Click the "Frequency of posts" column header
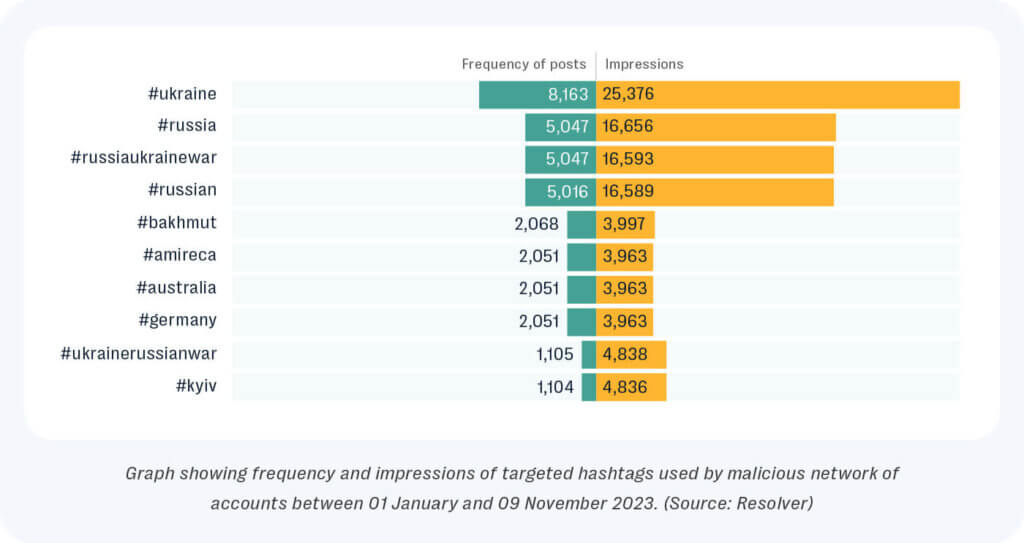Screen dimensions: 1024x543 pos(524,64)
